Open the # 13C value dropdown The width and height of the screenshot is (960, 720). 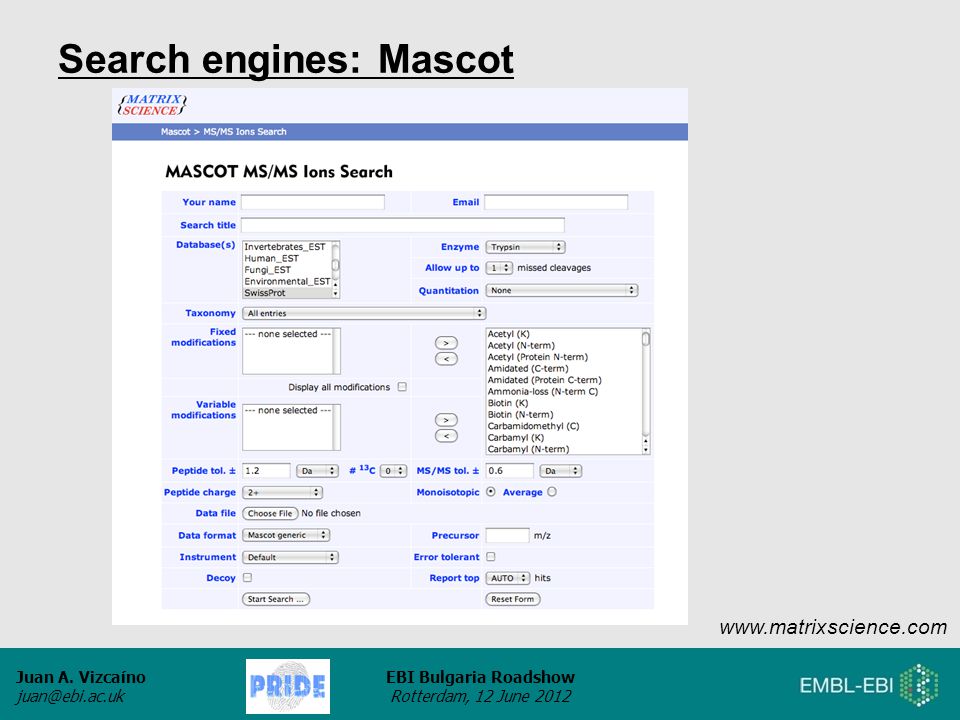click(394, 471)
